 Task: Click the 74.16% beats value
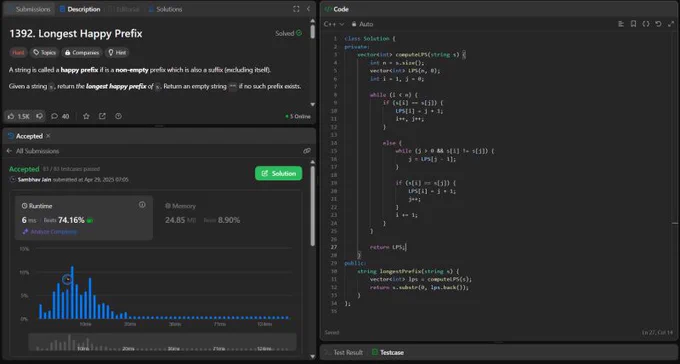pyautogui.click(x=71, y=220)
